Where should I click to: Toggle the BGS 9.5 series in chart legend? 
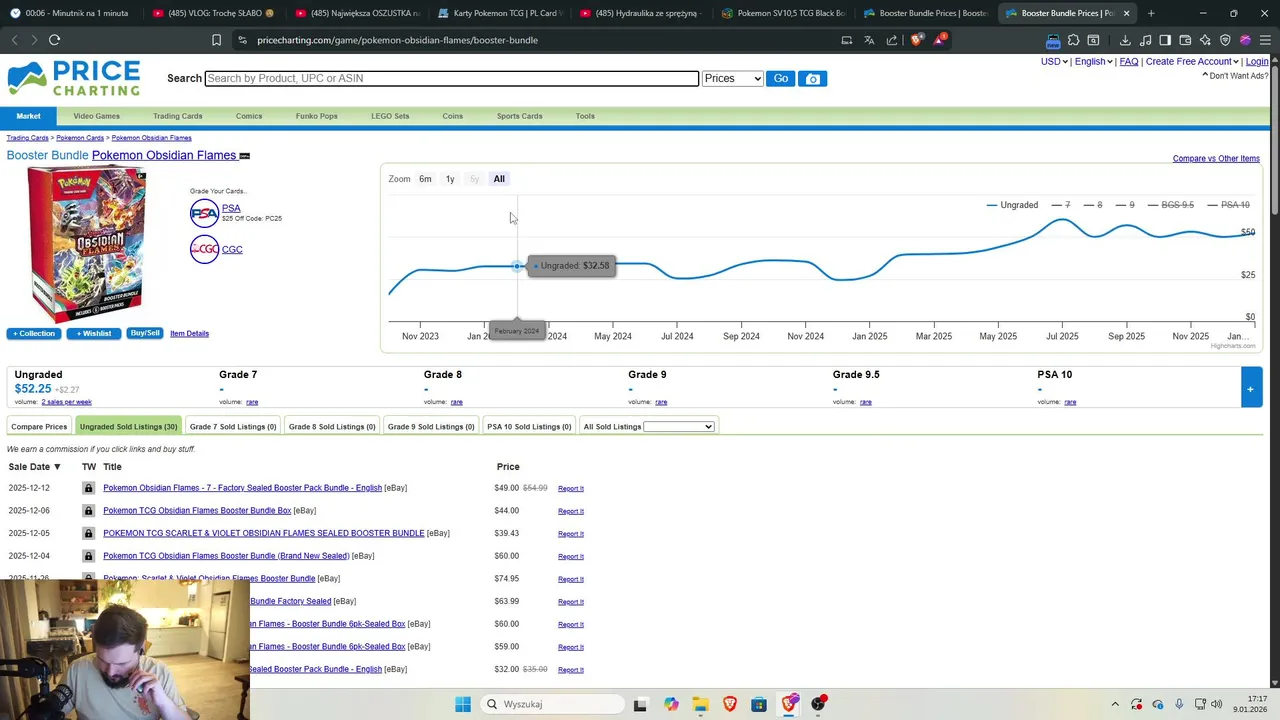click(1170, 205)
